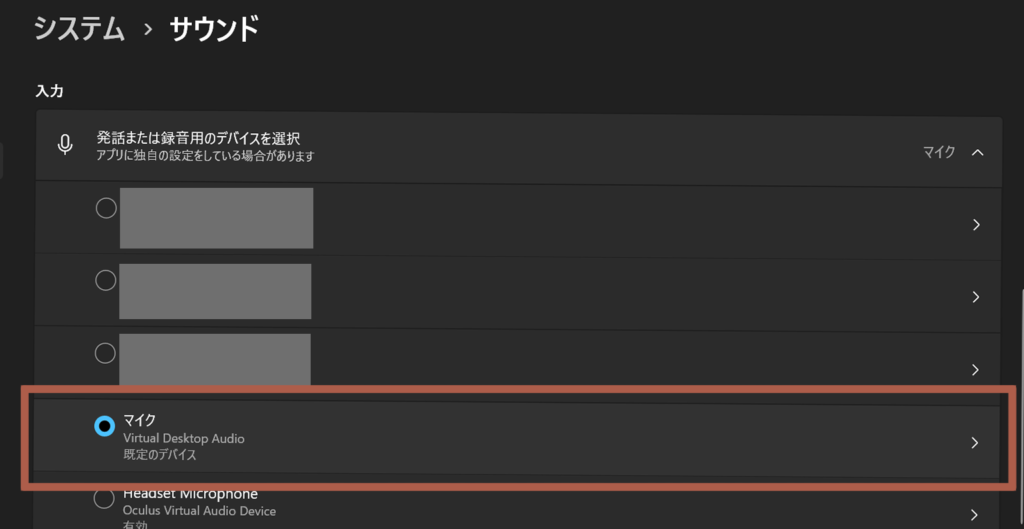Image resolution: width=1024 pixels, height=529 pixels.
Task: Choose the Headset Microphone radio button
Action: (x=104, y=498)
